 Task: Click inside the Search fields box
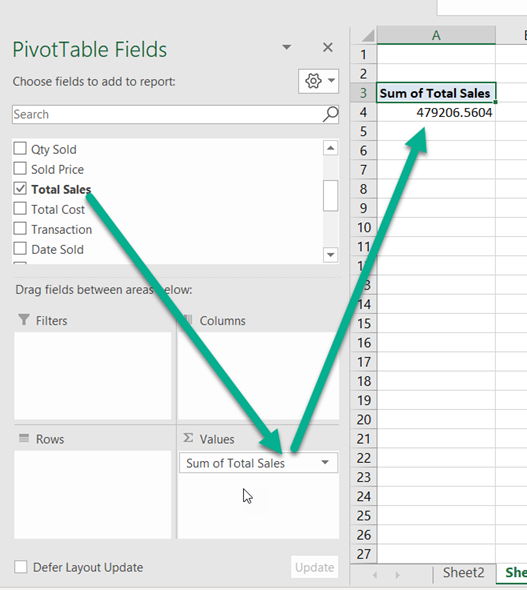(167, 114)
